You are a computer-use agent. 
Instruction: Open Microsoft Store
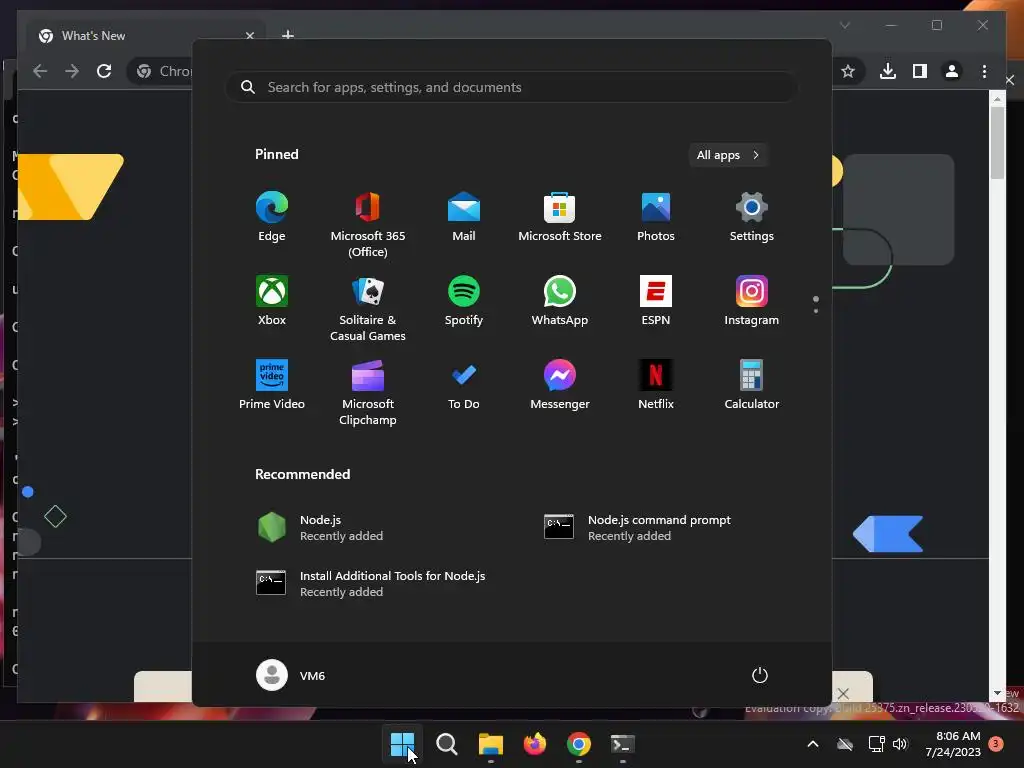point(560,217)
